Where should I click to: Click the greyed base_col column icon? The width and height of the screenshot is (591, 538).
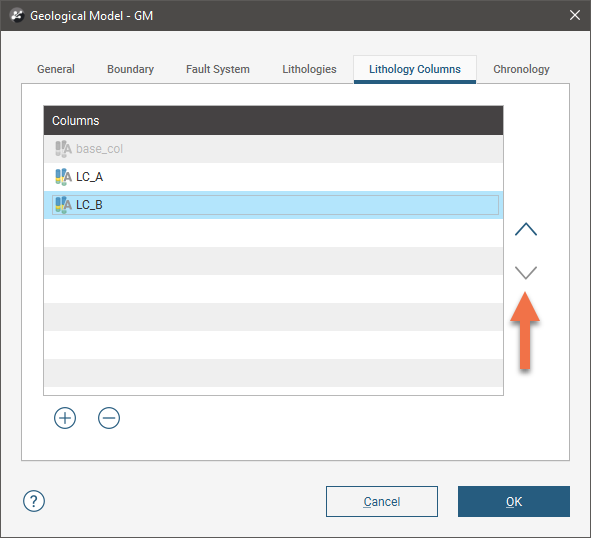click(63, 149)
